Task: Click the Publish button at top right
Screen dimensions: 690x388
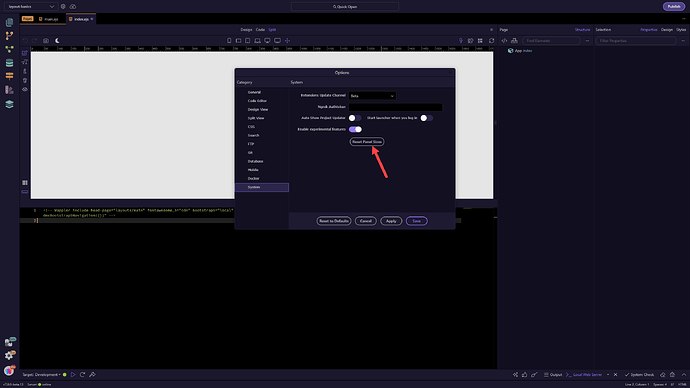Action: point(674,7)
